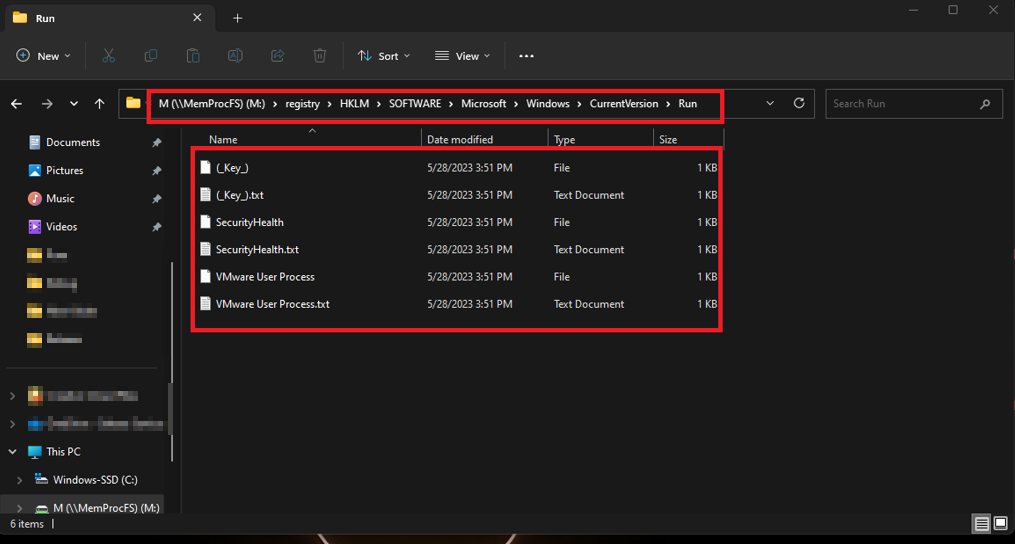Click the Rename icon in toolbar

235,56
